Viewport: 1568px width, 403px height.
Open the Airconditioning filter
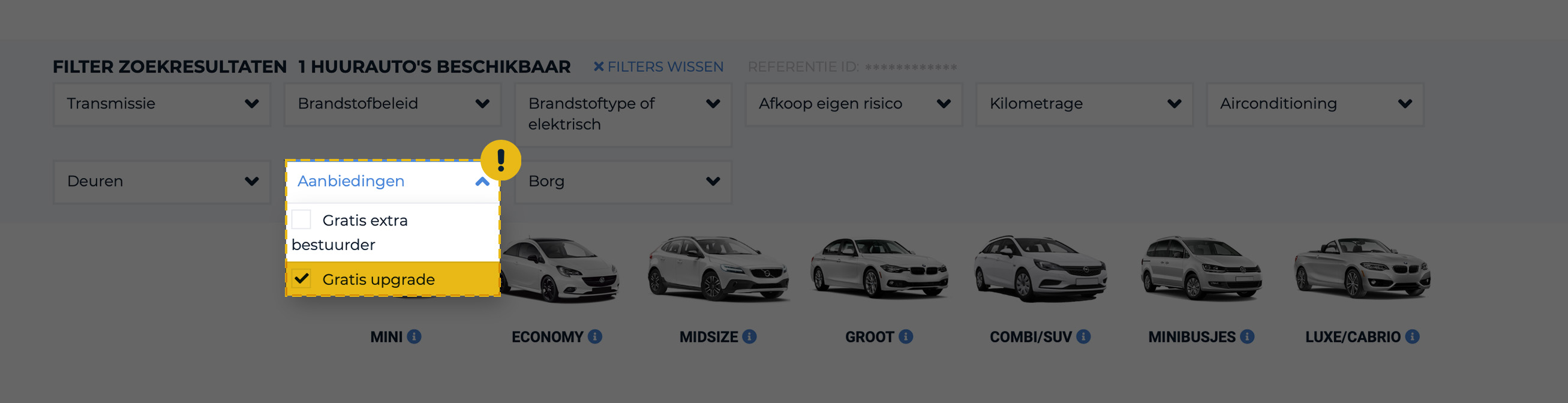(1314, 104)
